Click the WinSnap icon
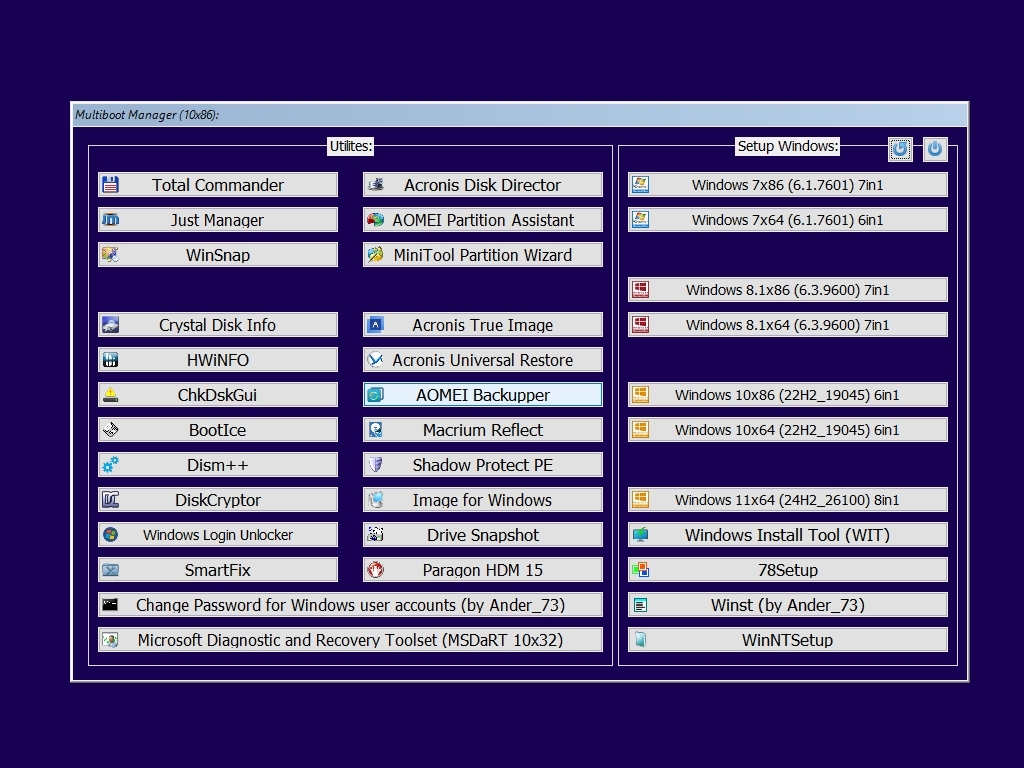1024x768 pixels. point(110,255)
